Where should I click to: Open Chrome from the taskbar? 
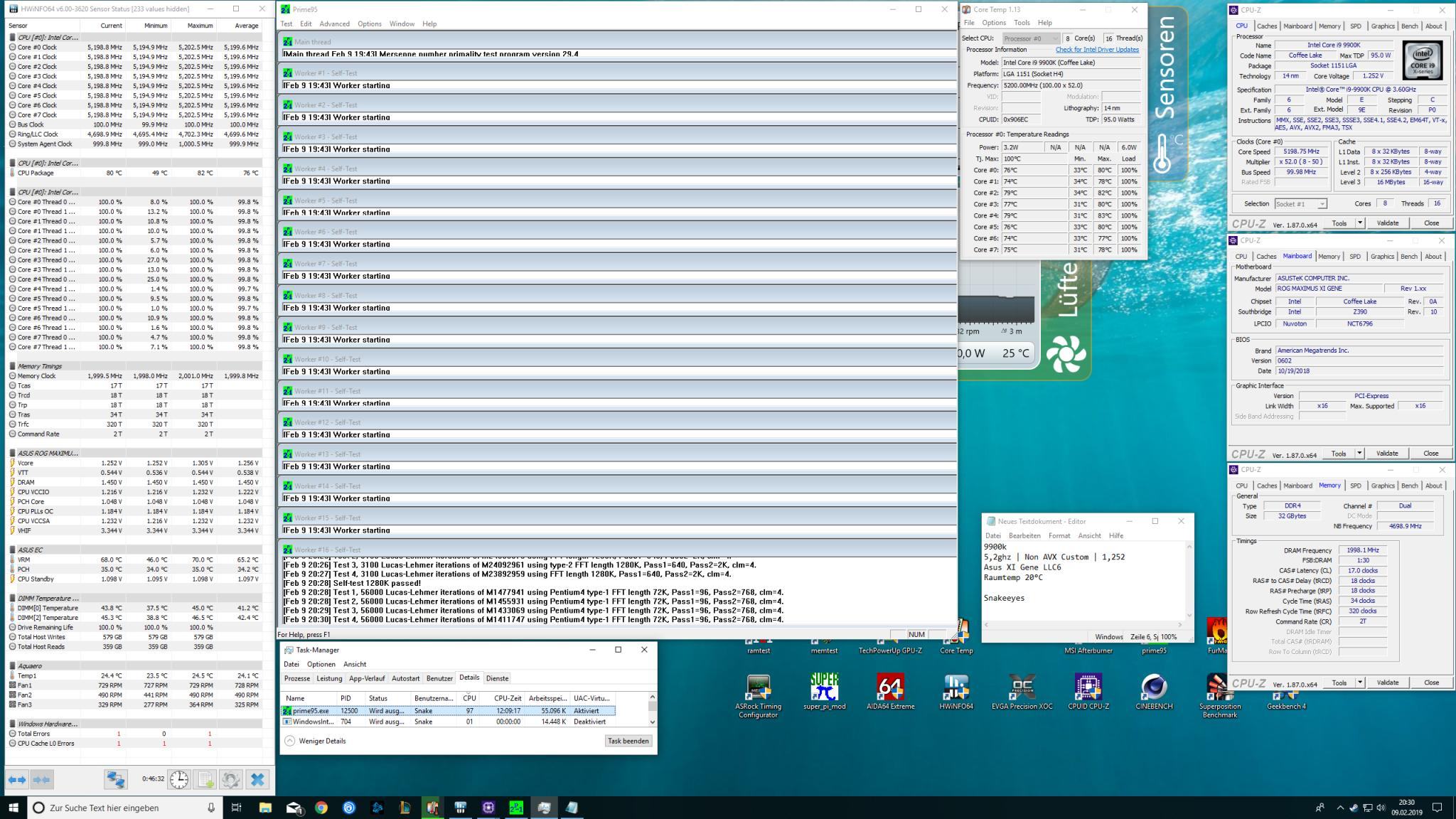pos(321,808)
